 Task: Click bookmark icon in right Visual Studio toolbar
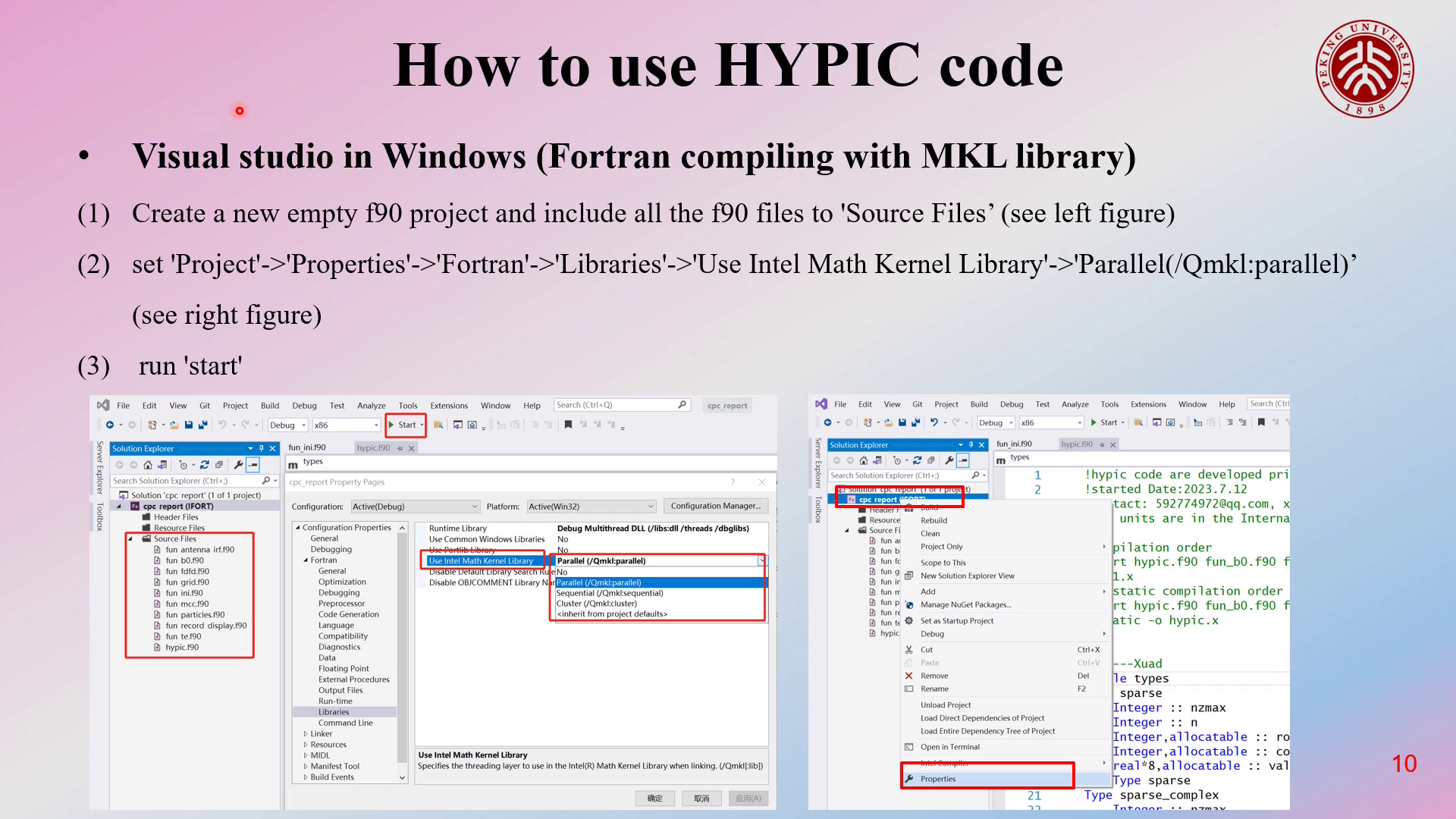click(1261, 422)
